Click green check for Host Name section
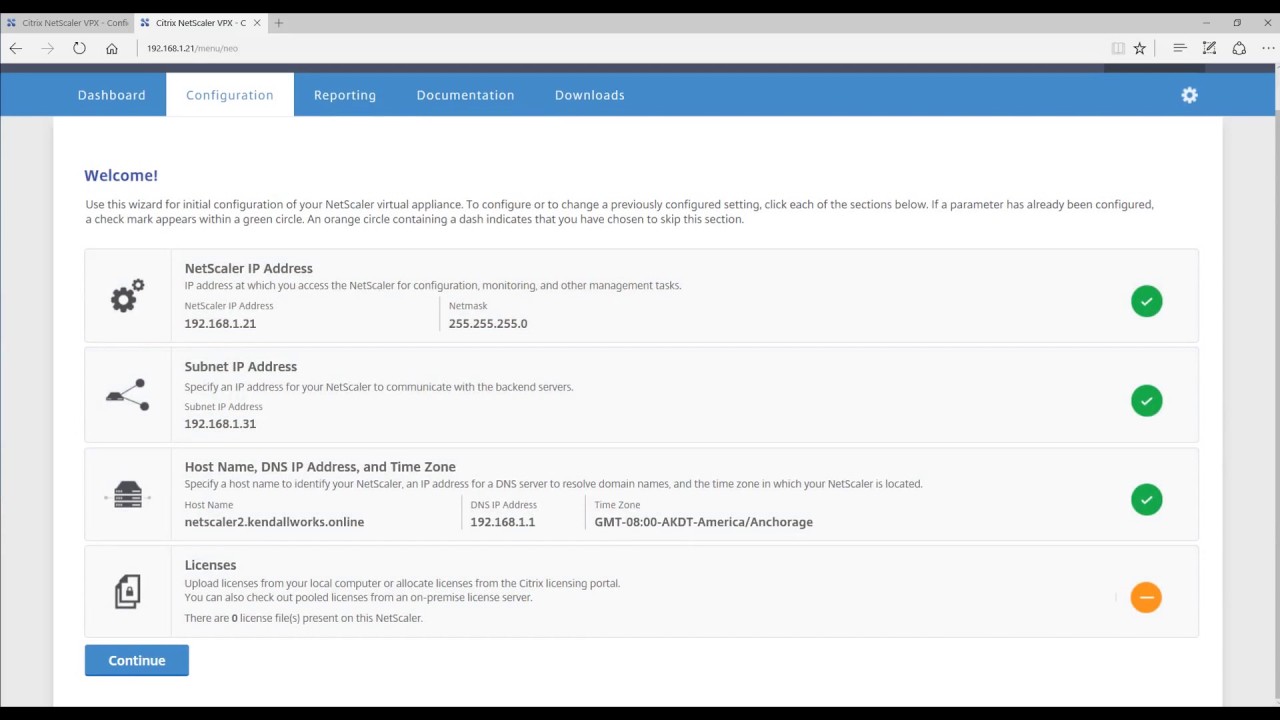The width and height of the screenshot is (1280, 720). [1147, 499]
